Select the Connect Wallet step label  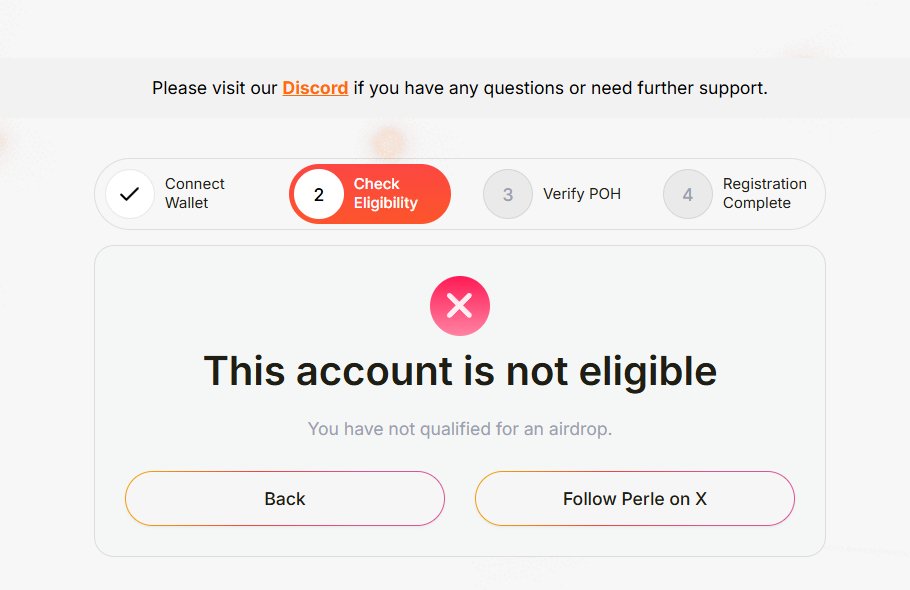click(195, 194)
